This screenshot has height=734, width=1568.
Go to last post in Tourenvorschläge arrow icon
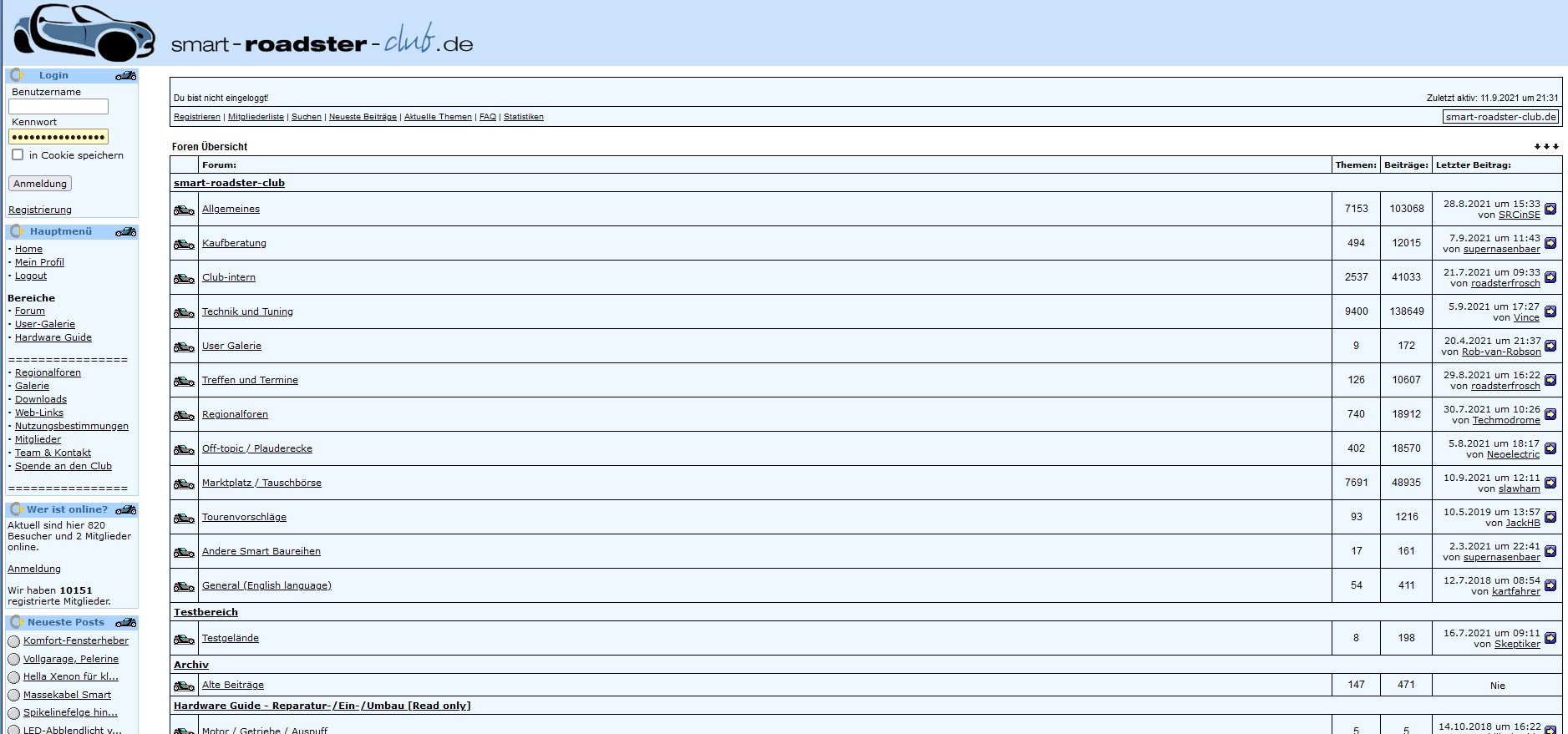pyautogui.click(x=1550, y=517)
